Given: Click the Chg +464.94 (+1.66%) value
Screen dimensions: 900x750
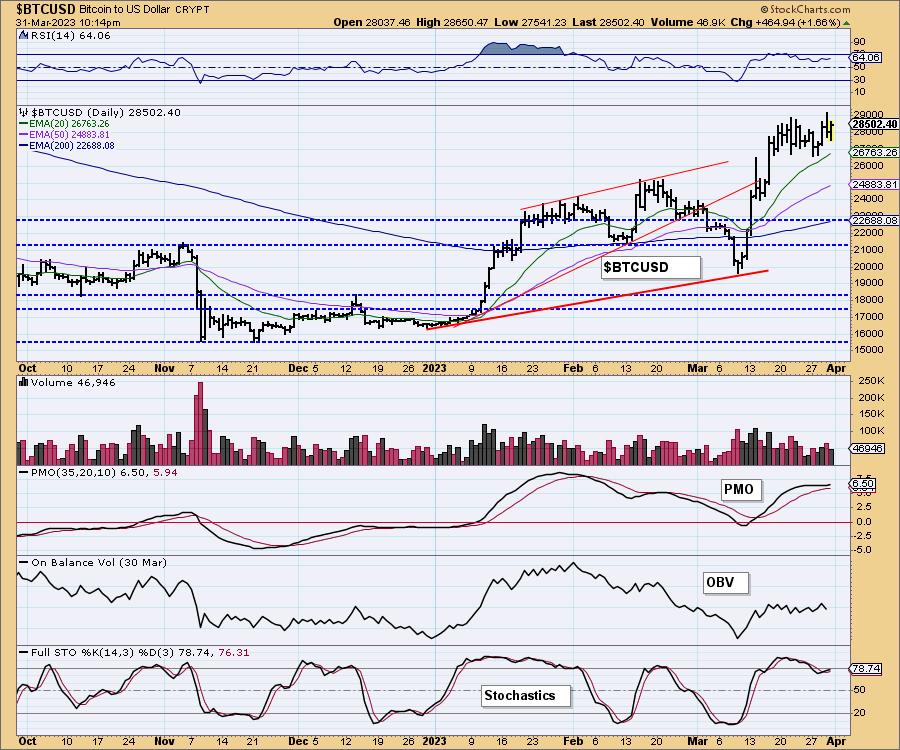Looking at the screenshot, I should 786,22.
